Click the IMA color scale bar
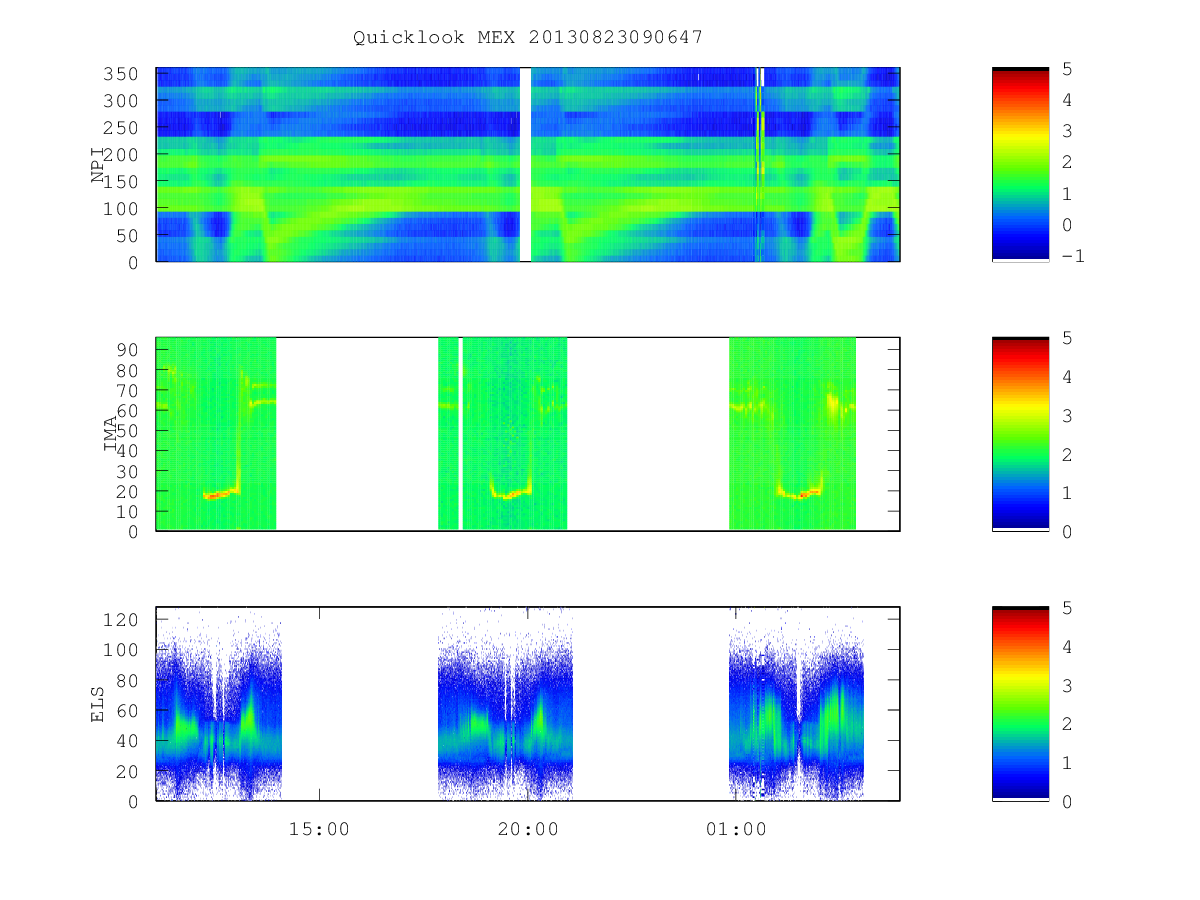The height and width of the screenshot is (900, 1200). coord(1020,434)
